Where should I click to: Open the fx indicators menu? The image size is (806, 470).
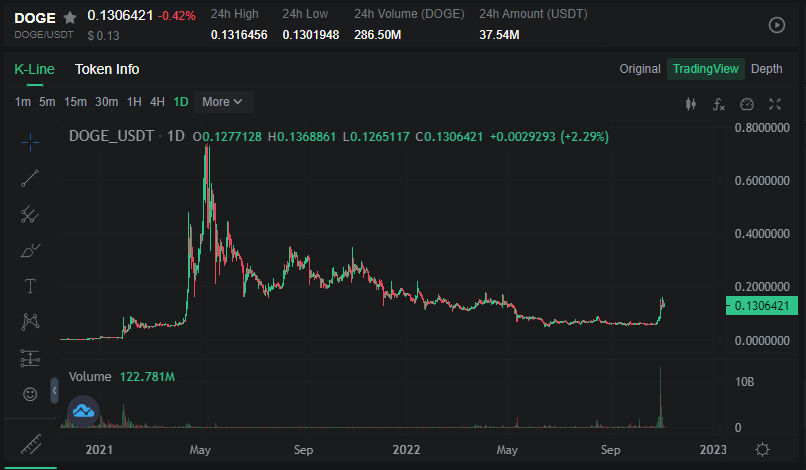click(x=719, y=104)
